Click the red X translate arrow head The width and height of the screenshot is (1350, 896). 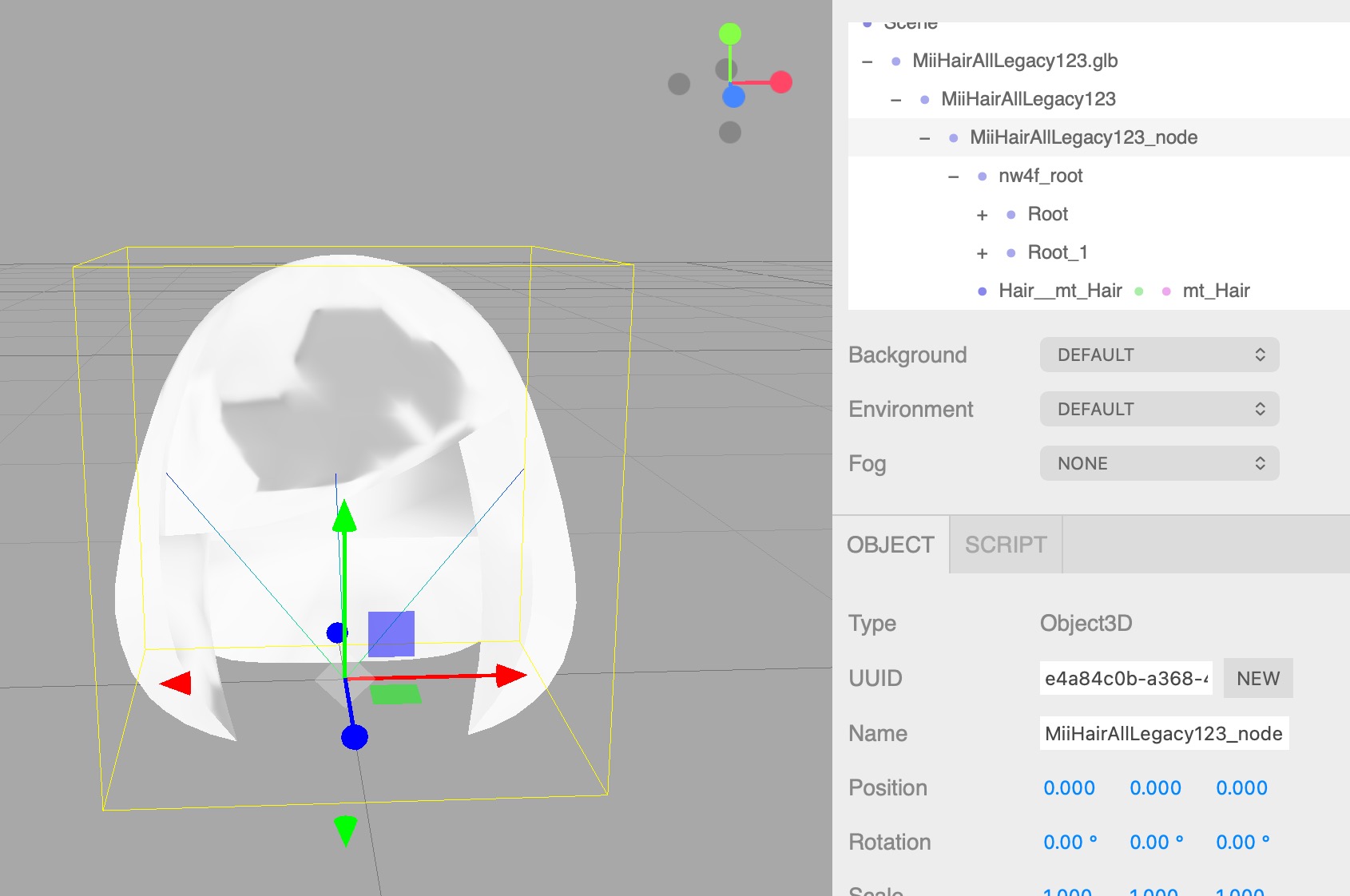[x=510, y=676]
